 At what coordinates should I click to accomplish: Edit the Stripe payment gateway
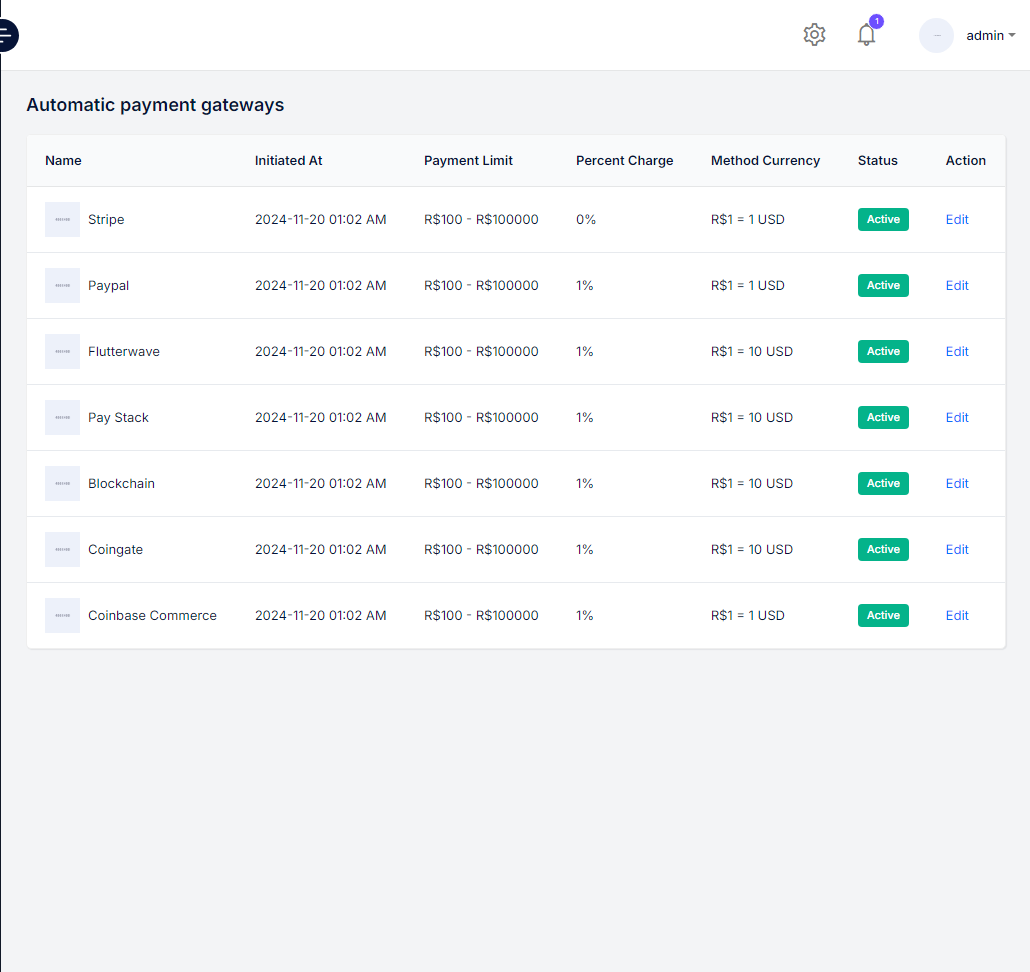coord(957,220)
